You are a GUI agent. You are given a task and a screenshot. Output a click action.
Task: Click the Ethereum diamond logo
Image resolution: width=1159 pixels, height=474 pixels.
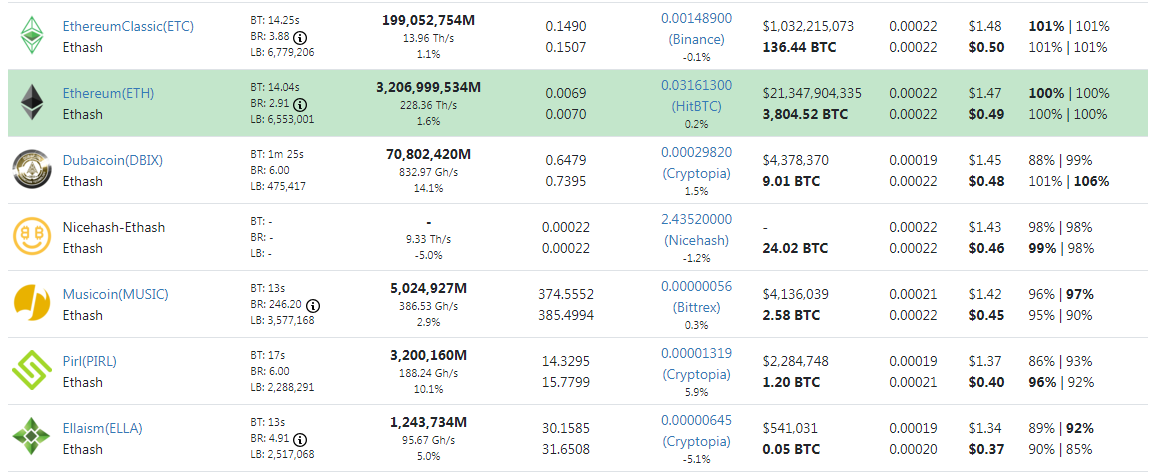(x=32, y=103)
